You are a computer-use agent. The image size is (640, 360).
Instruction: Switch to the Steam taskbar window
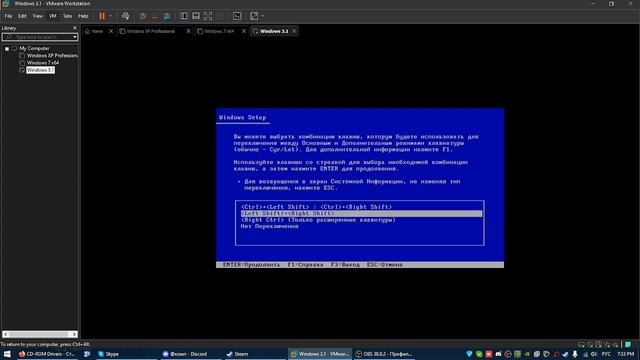point(255,354)
